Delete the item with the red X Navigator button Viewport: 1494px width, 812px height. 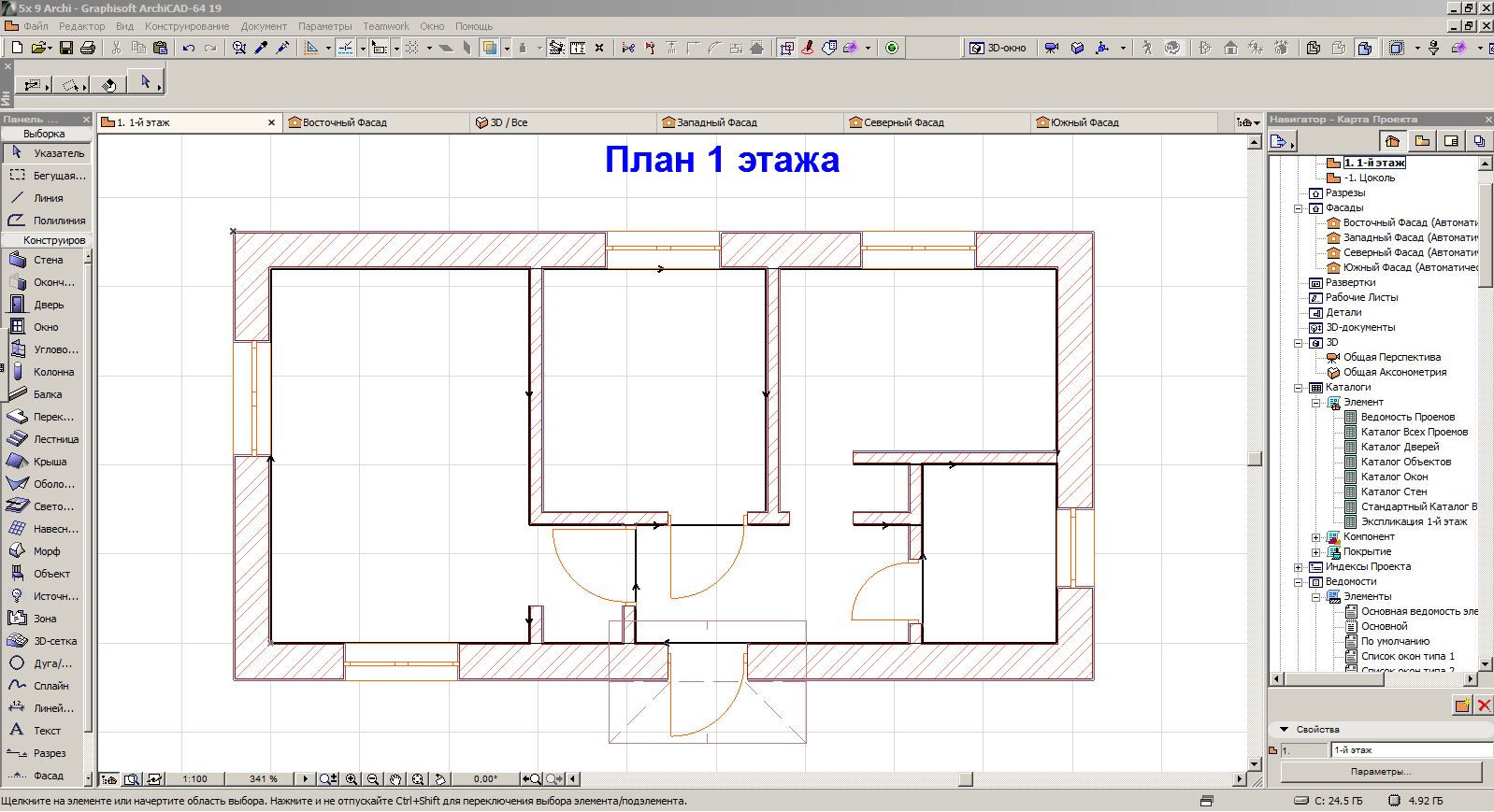[1483, 705]
